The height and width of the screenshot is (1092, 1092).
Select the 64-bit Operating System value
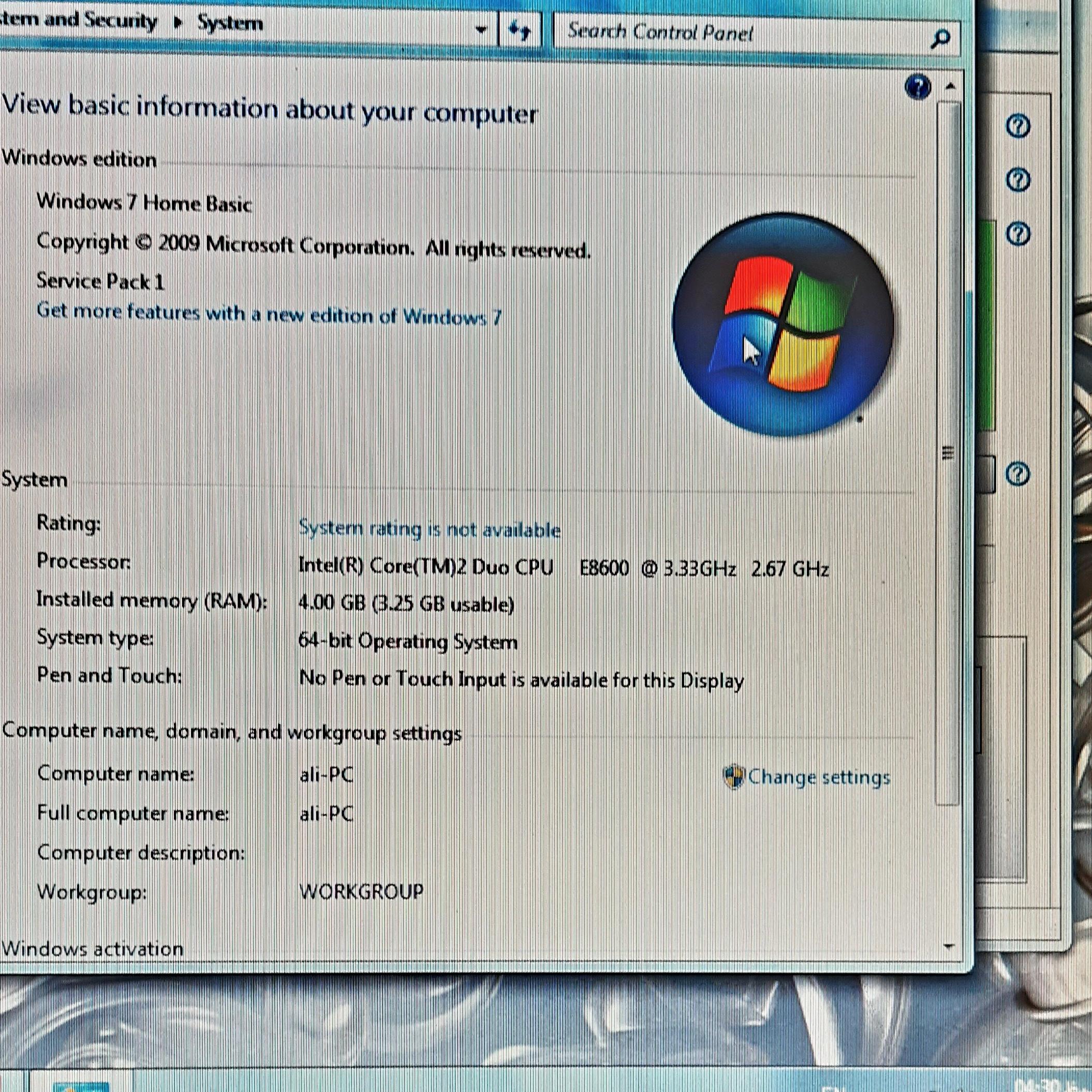coord(407,642)
